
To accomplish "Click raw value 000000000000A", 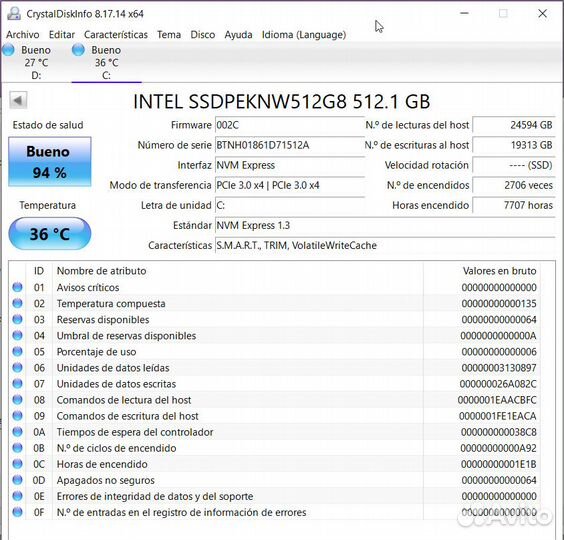I will click(x=498, y=336).
